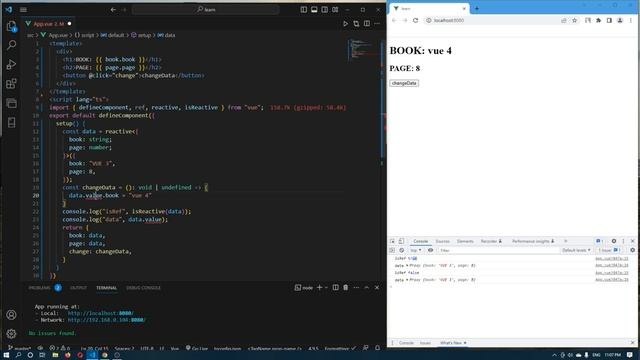
Task: Open the browser profile avatar
Action: click(x=620, y=20)
